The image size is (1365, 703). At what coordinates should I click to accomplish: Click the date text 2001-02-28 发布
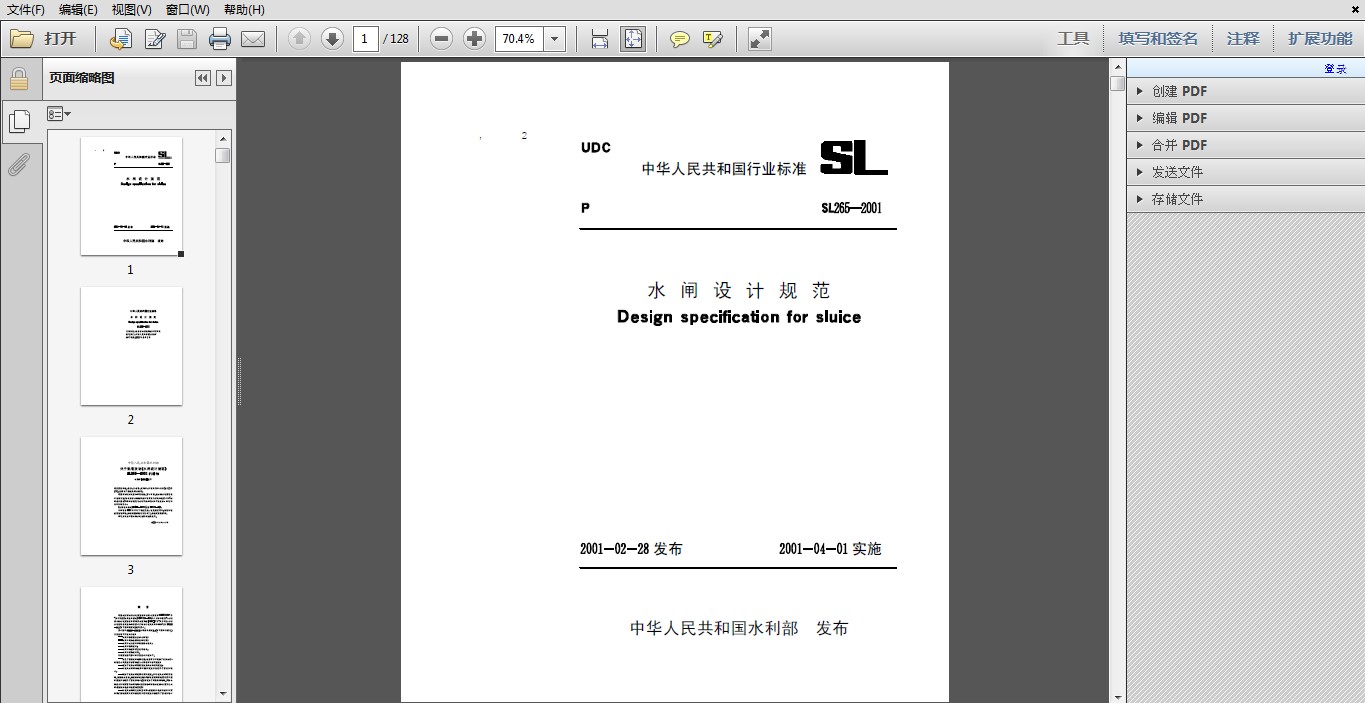[631, 549]
